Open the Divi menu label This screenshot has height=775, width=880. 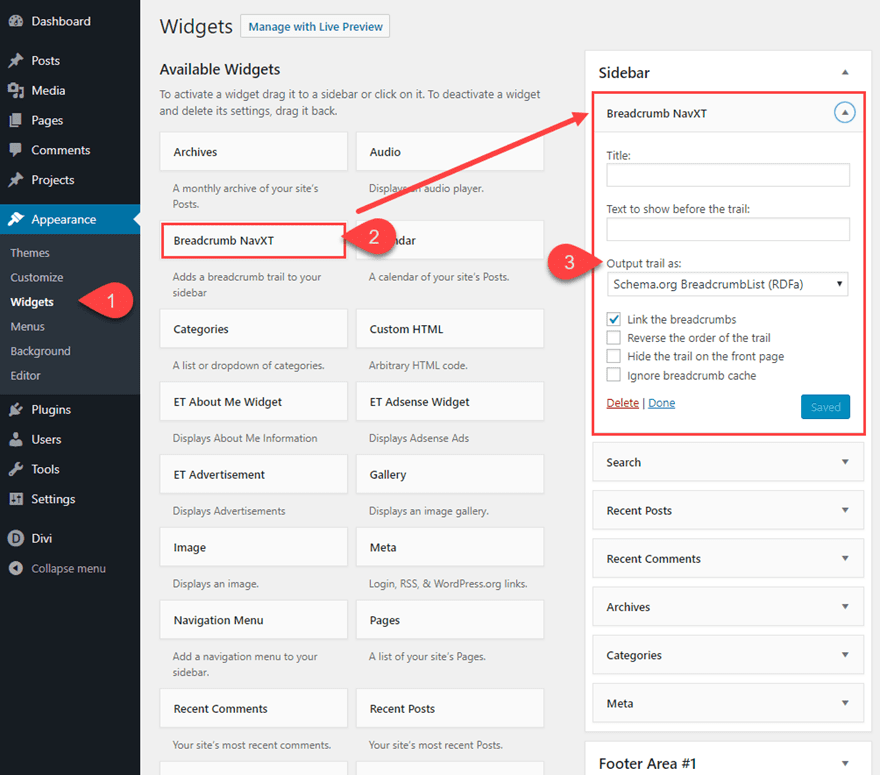(42, 538)
